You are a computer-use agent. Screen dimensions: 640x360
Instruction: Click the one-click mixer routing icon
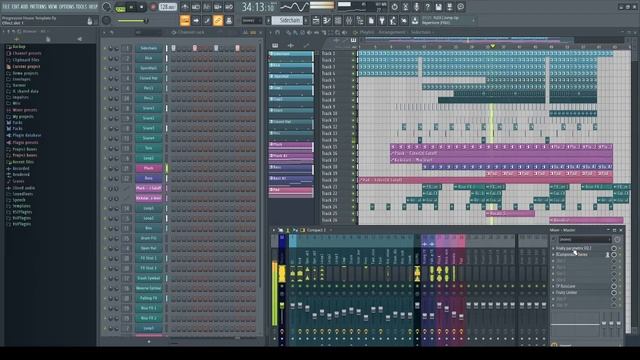pos(229,20)
